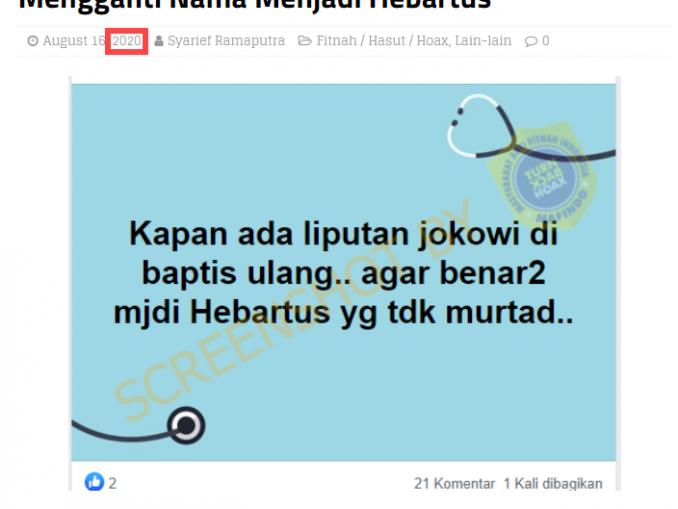This screenshot has width=678, height=509.
Task: Open the Lain-lain category link
Action: coord(483,41)
